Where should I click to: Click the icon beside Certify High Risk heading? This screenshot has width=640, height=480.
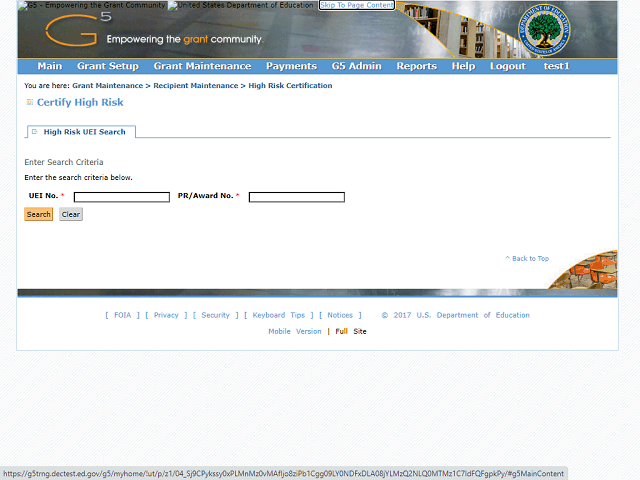click(29, 102)
